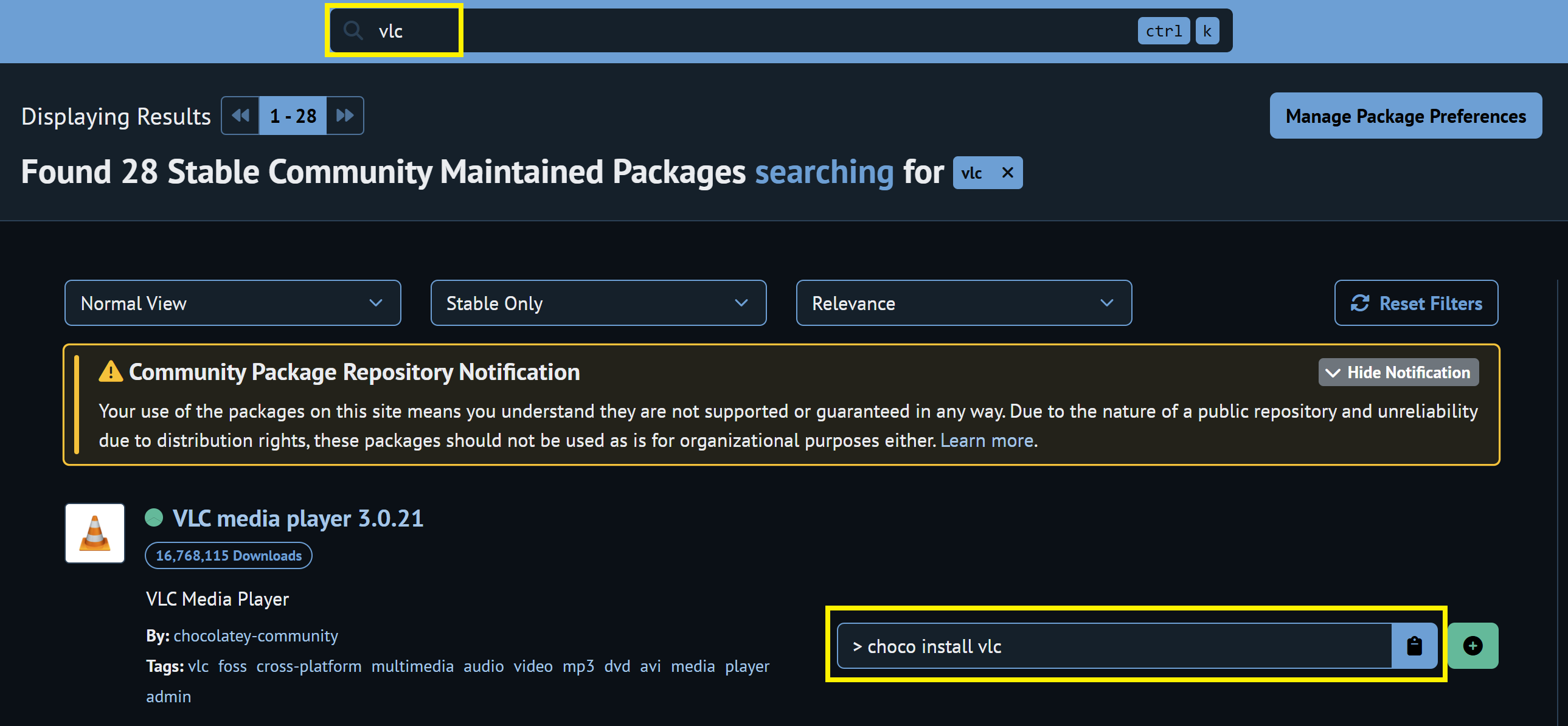Click the search magnifier icon
1568x726 pixels.
[x=353, y=30]
